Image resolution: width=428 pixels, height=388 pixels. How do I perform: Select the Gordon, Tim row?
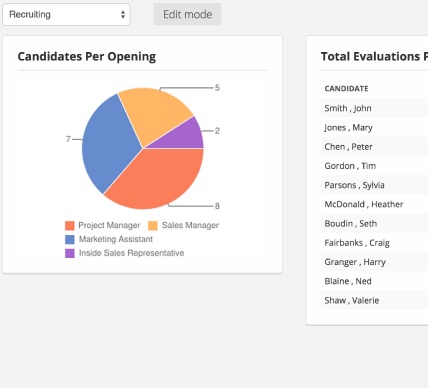coord(374,166)
